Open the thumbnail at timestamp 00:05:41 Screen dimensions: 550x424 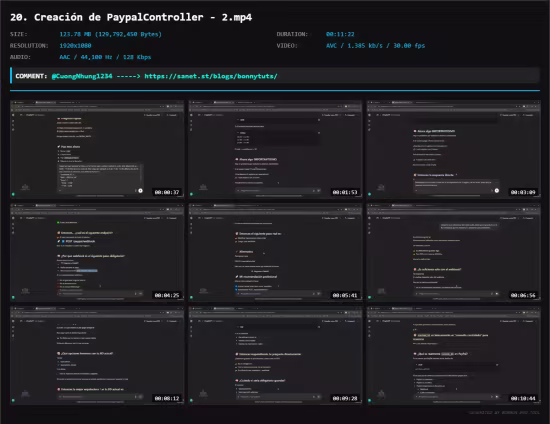[x=275, y=252]
